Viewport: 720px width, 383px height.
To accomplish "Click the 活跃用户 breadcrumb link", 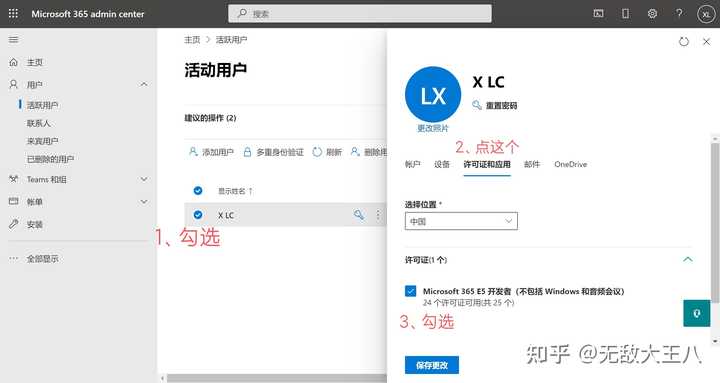I will point(231,40).
